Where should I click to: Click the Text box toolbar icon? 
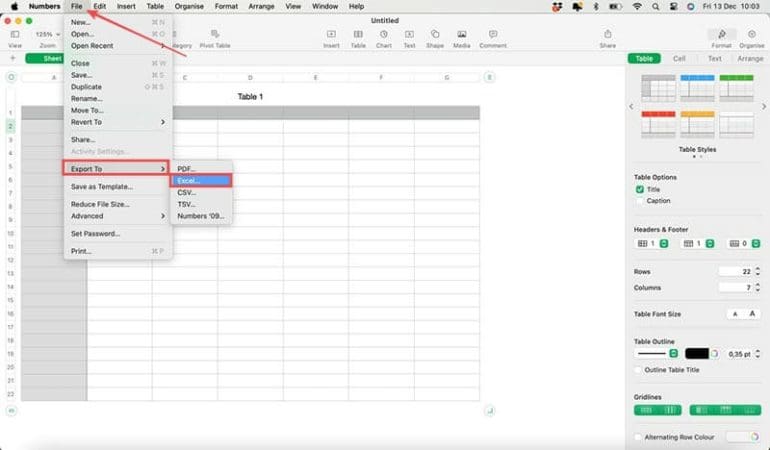pos(409,34)
